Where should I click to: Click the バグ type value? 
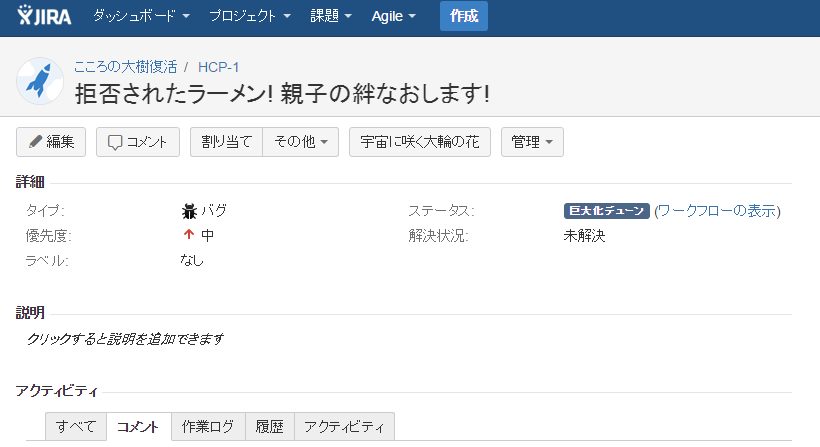click(214, 211)
